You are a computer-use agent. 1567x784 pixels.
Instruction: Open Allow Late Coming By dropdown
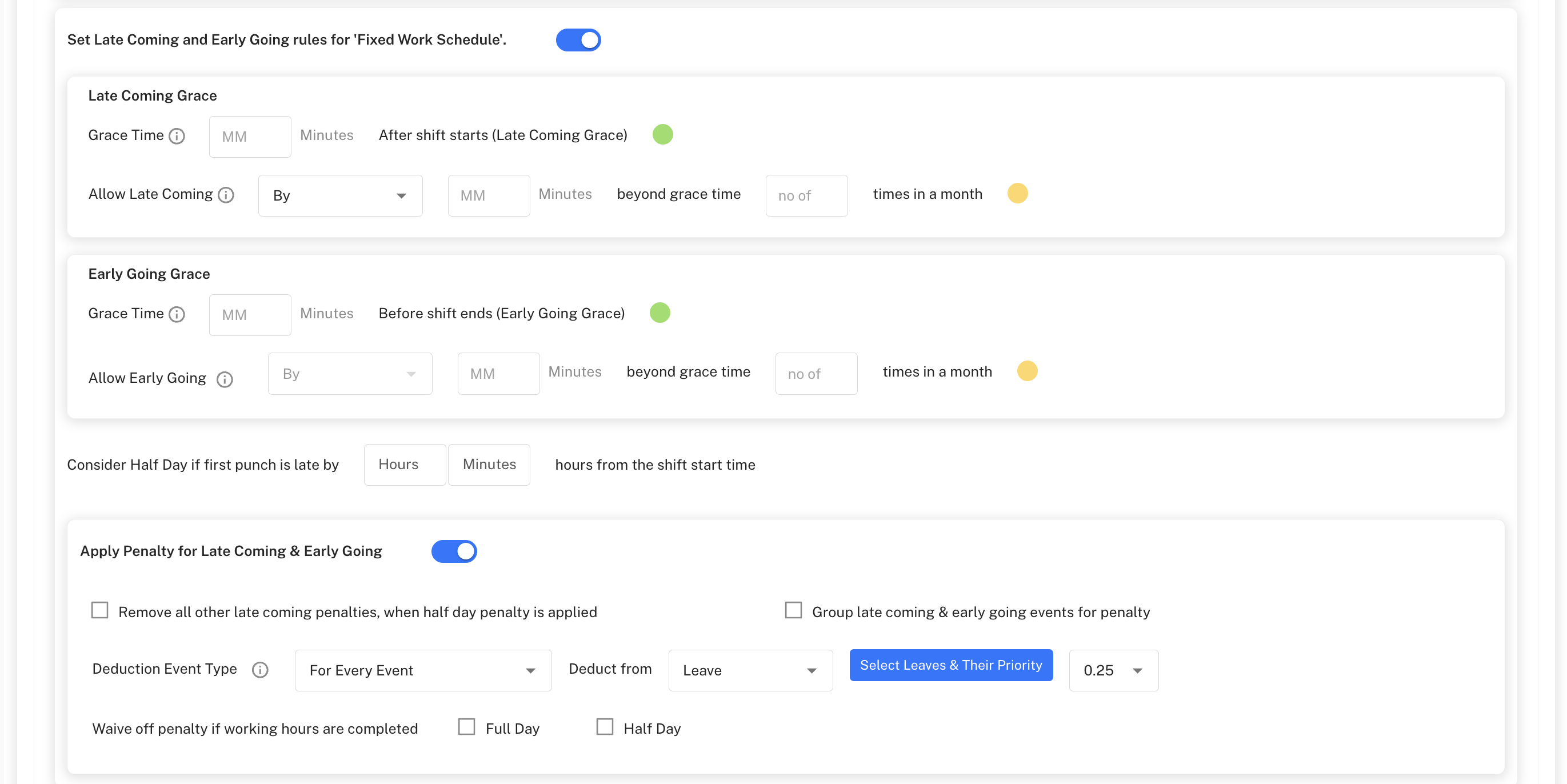340,196
